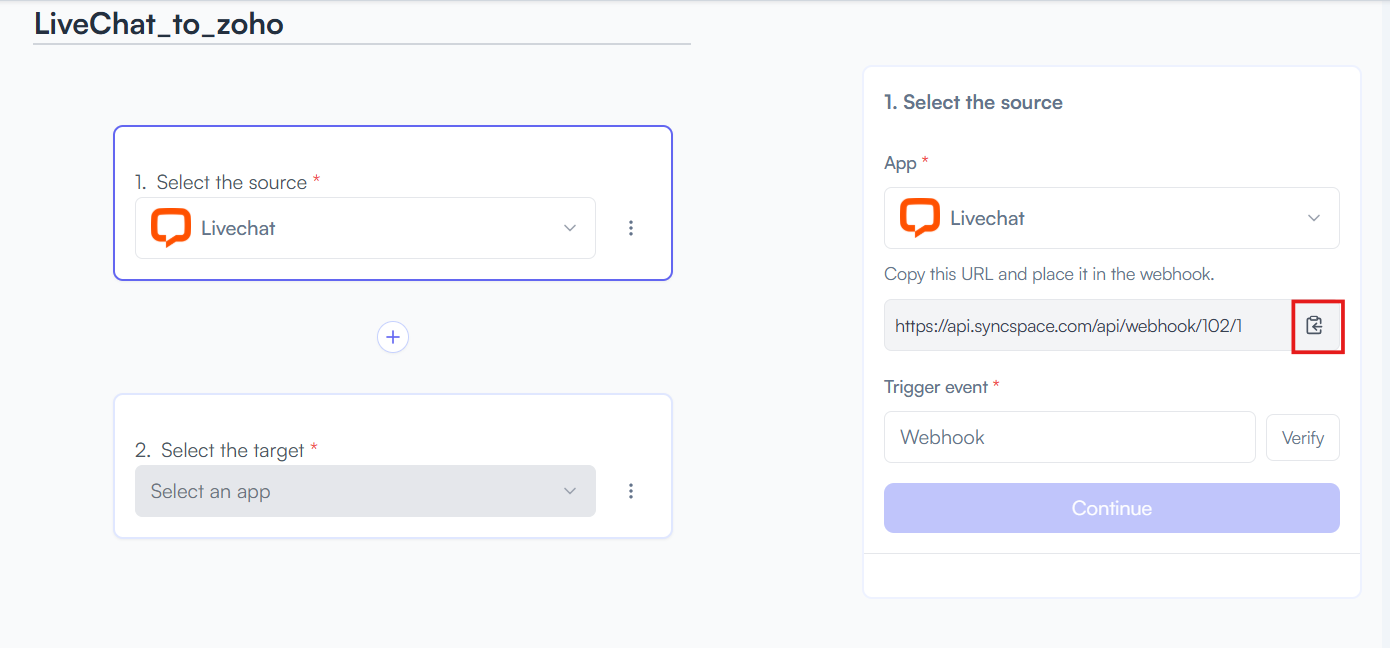
Task: Select the source step card
Action: click(x=393, y=203)
